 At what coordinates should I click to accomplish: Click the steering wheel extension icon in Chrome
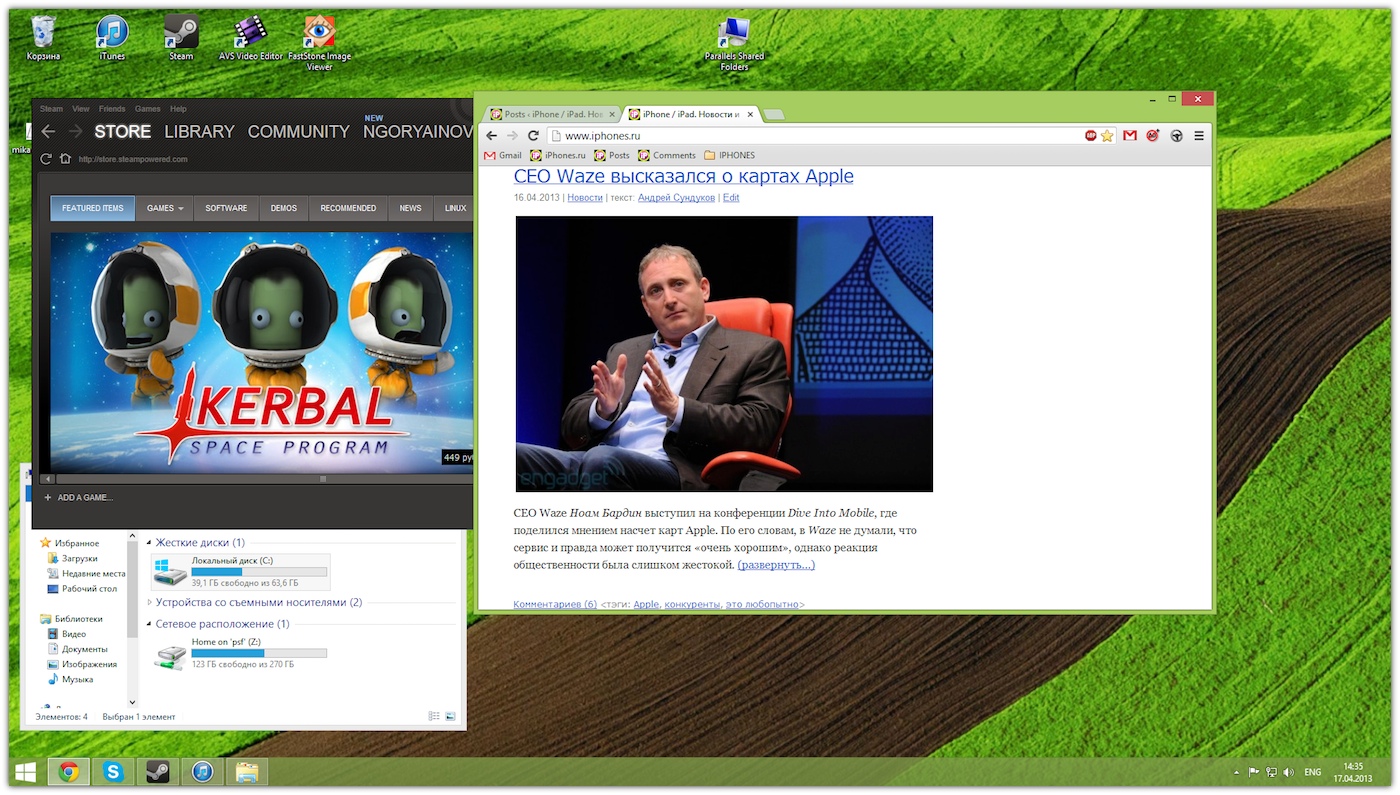click(1176, 136)
